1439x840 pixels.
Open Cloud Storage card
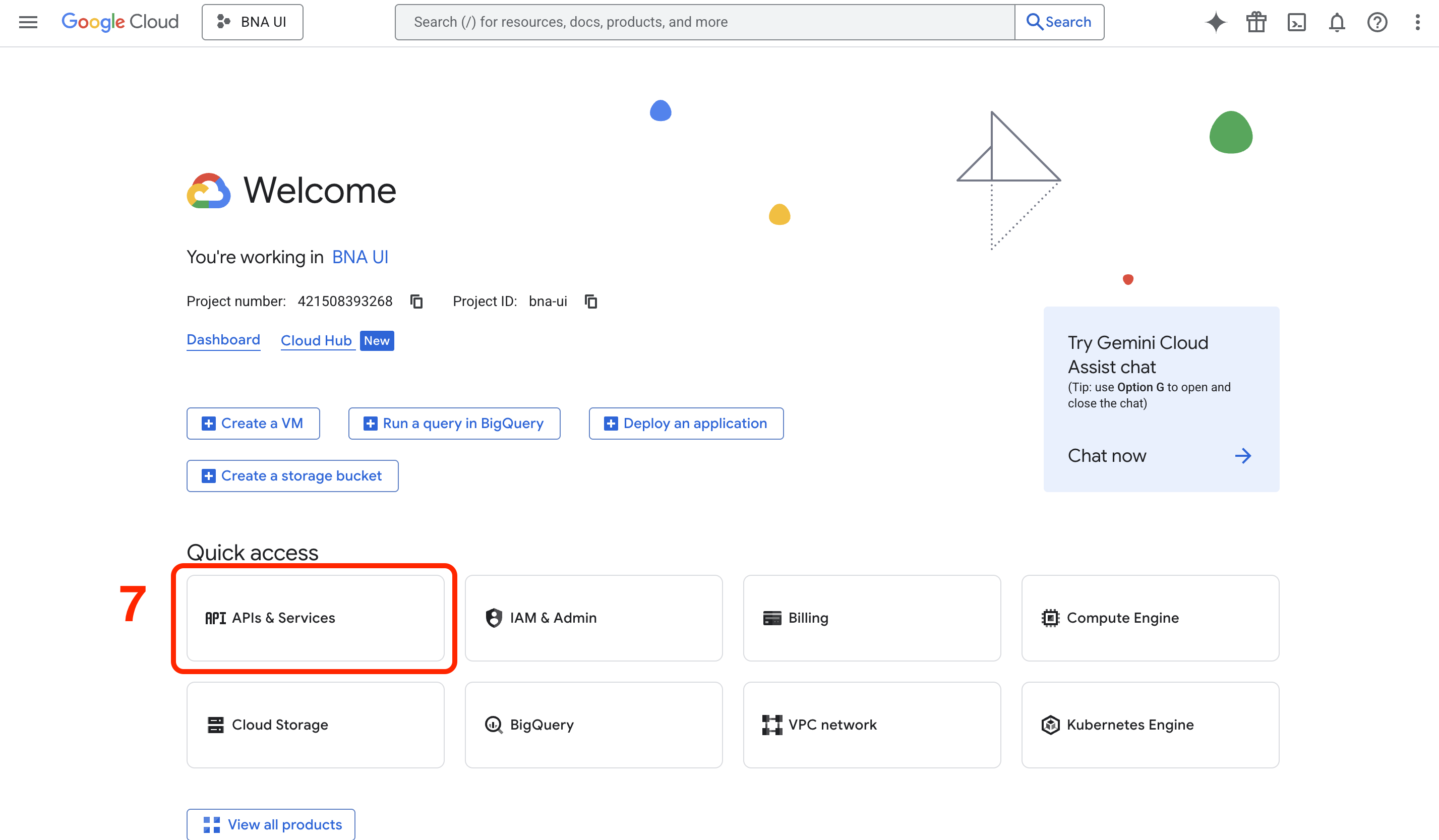[x=315, y=725]
